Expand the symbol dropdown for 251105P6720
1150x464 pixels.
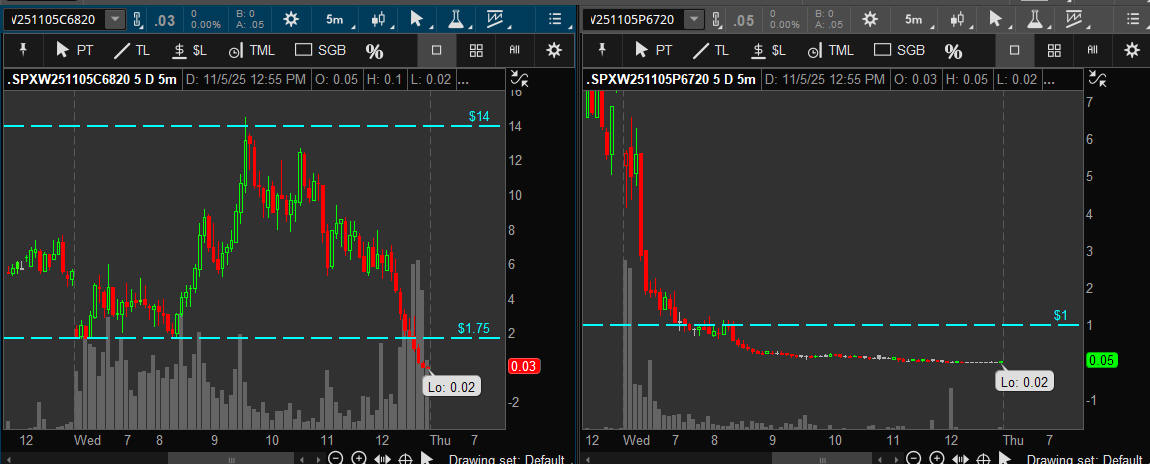695,19
